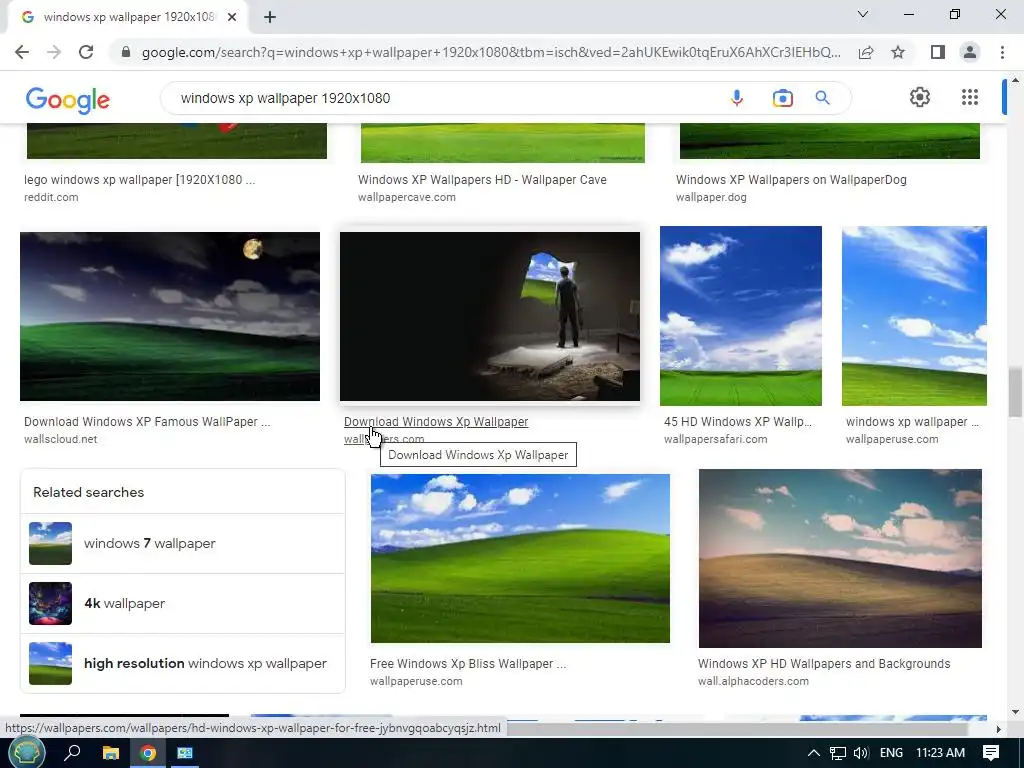Screen dimensions: 1024x768
Task: Click the blue magnifier search icon
Action: [822, 98]
